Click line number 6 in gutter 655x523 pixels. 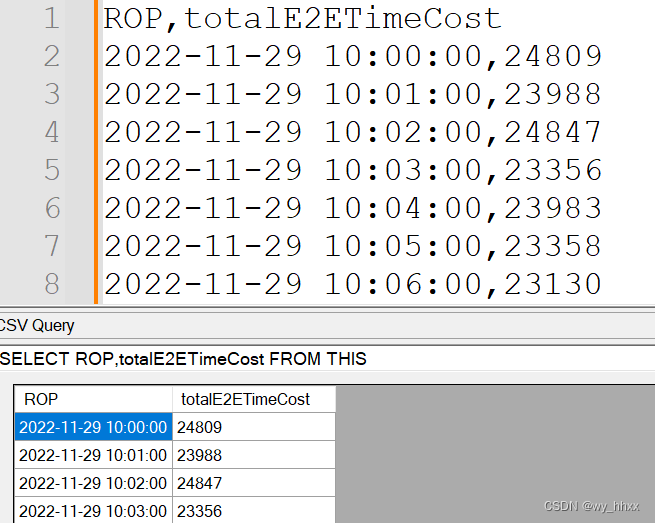[52, 208]
